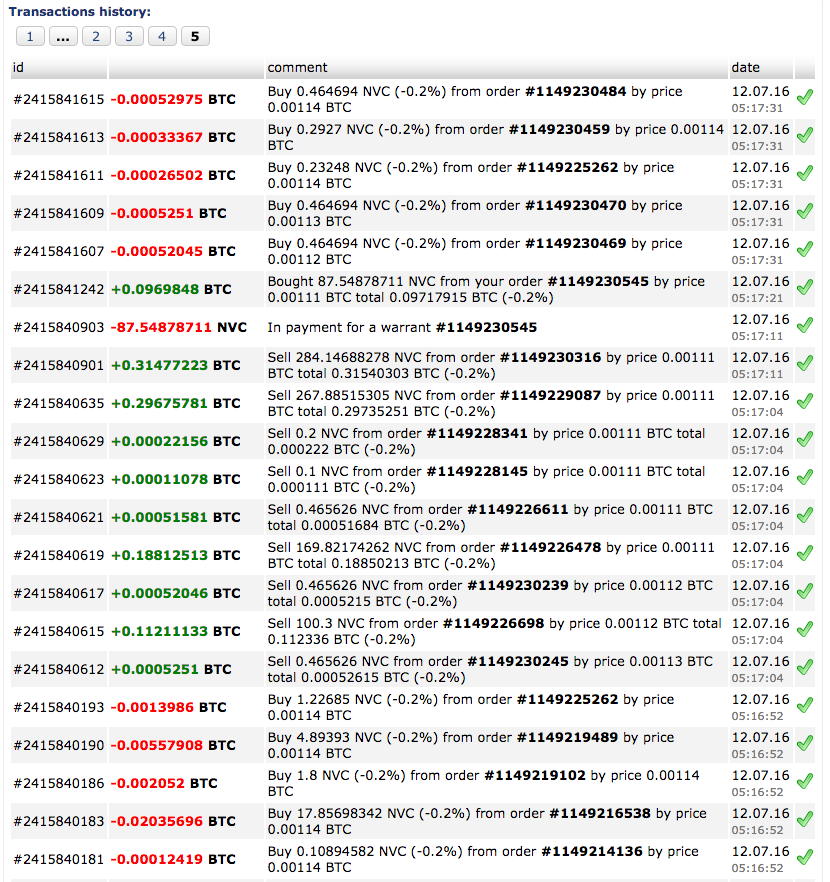830x882 pixels.
Task: Open order #1149230459 link
Action: tap(559, 129)
